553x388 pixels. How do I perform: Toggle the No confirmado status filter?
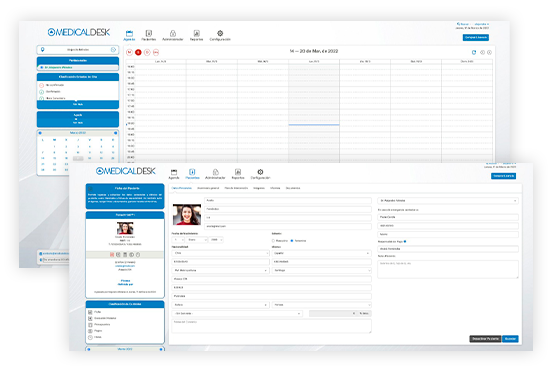click(41, 85)
